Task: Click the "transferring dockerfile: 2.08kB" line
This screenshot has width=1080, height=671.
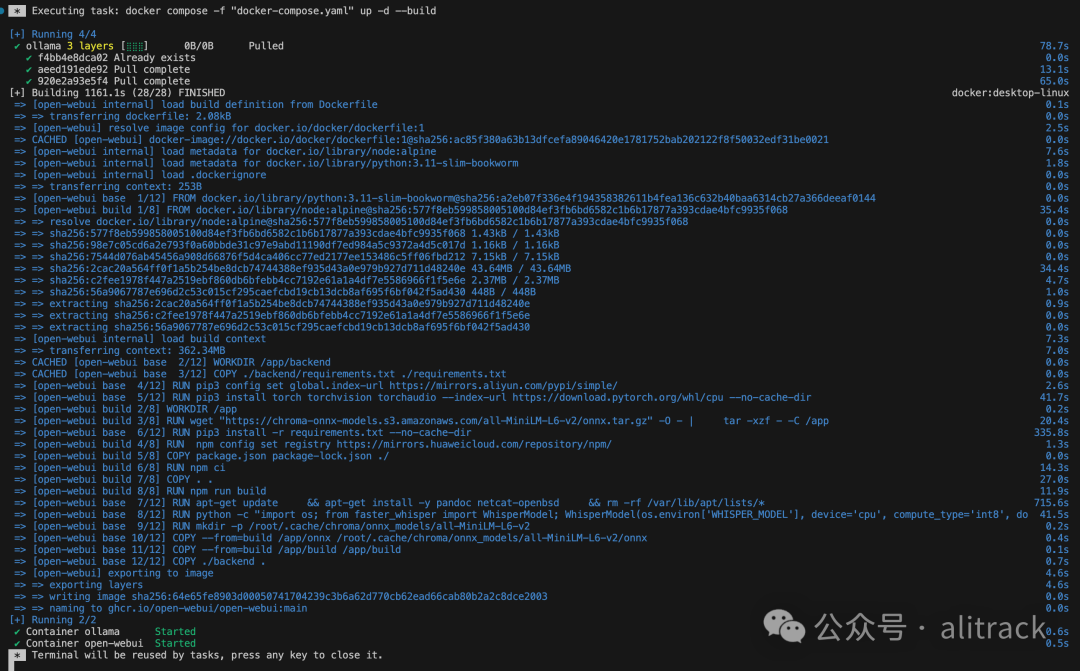Action: pyautogui.click(x=123, y=116)
